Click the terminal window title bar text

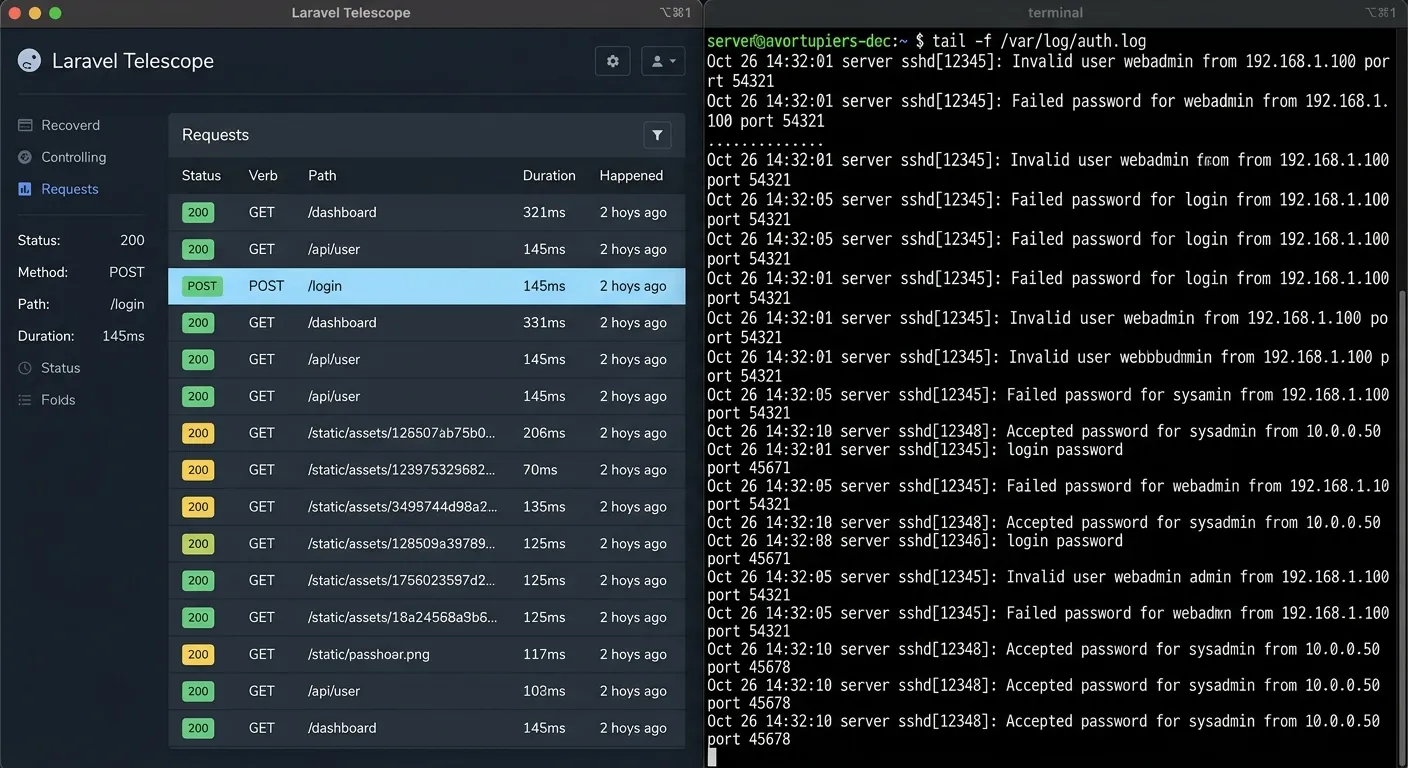coord(1055,13)
